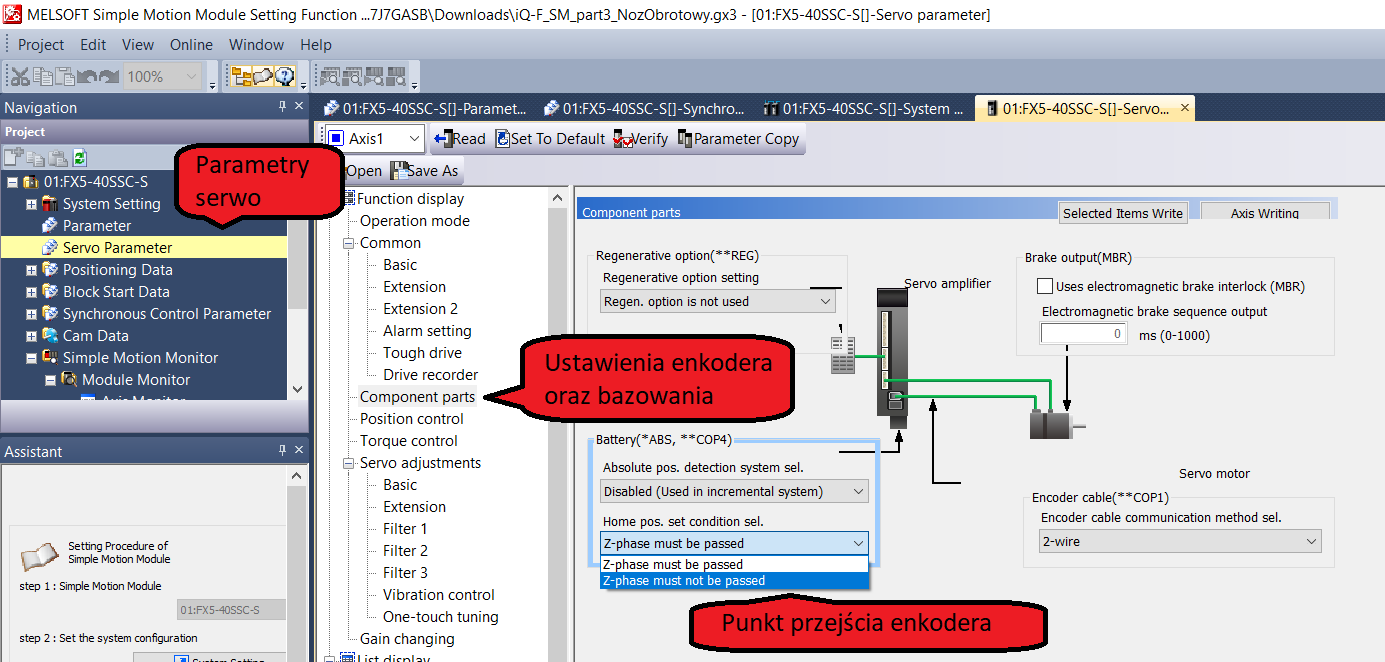Open the Window menu
Screen dimensions: 1385x662
tap(256, 45)
